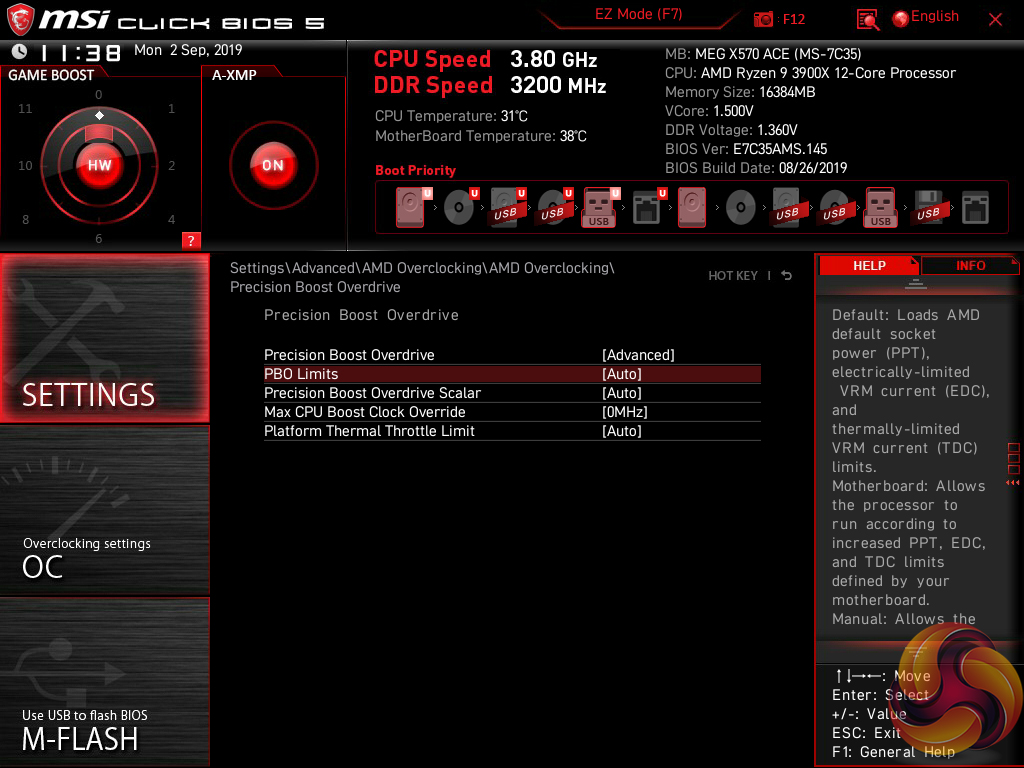Click the date Mon 2 Sep, 2019
Screen dimensions: 1024x768
coord(188,50)
